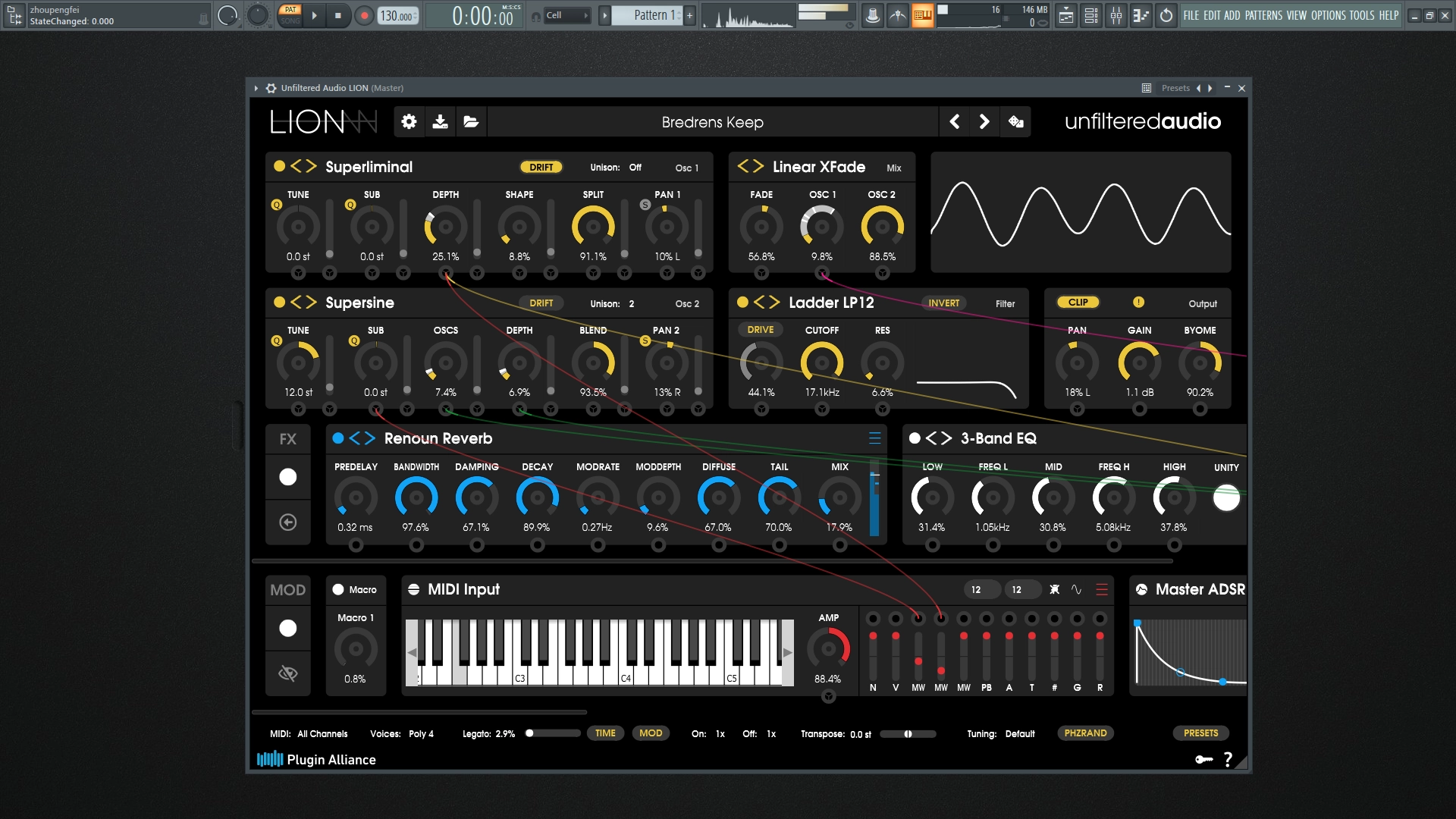Image resolution: width=1456 pixels, height=819 pixels.
Task: Click Bredrens Keep preset name
Action: (713, 122)
